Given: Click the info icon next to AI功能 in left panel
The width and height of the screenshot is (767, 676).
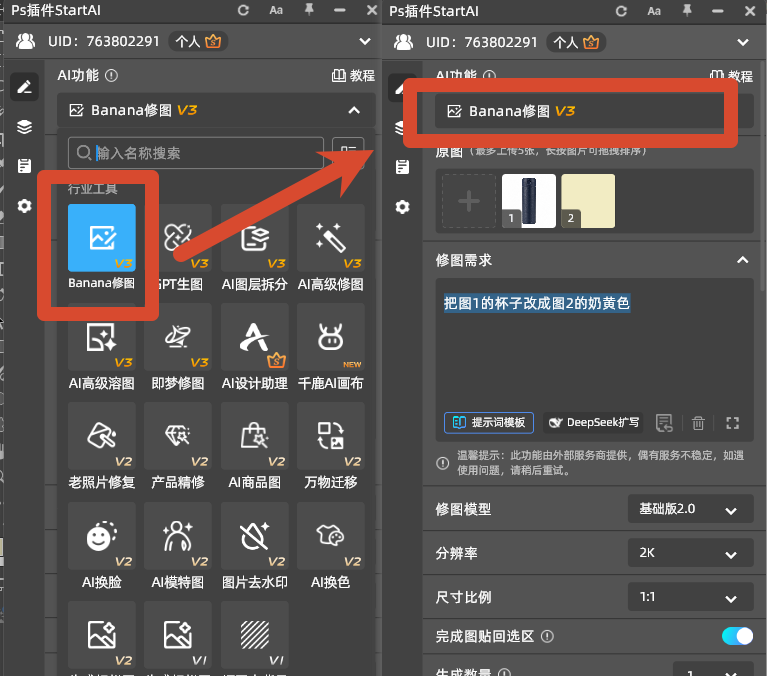Looking at the screenshot, I should coord(111,75).
